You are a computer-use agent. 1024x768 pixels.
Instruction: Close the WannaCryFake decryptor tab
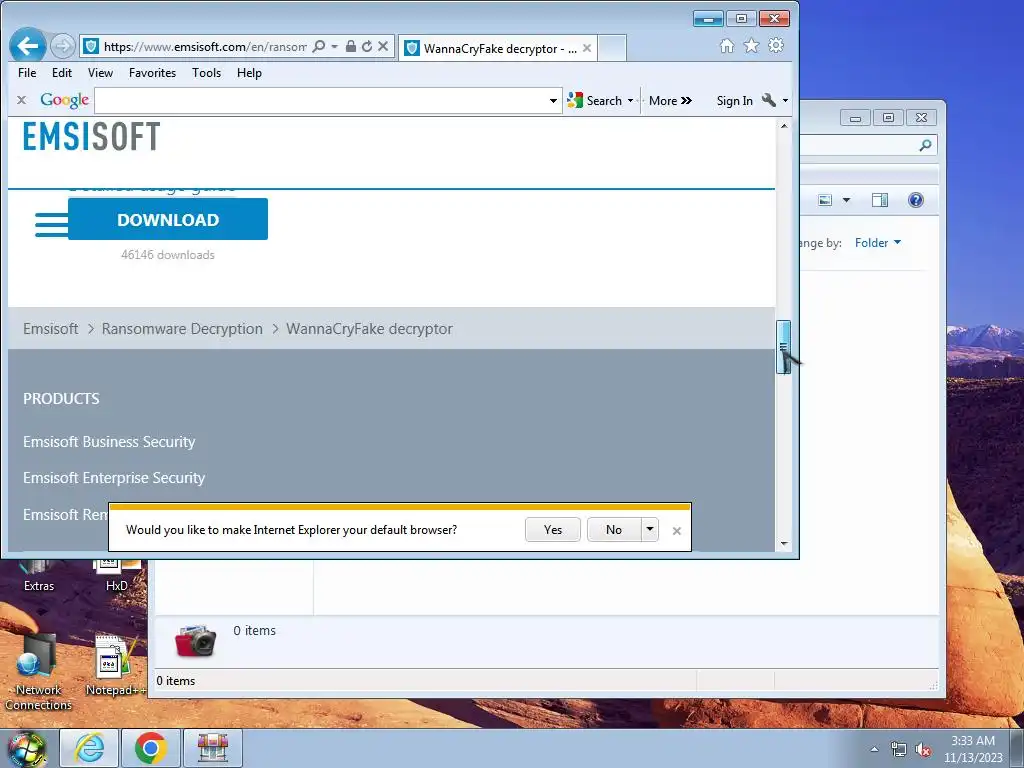click(587, 48)
